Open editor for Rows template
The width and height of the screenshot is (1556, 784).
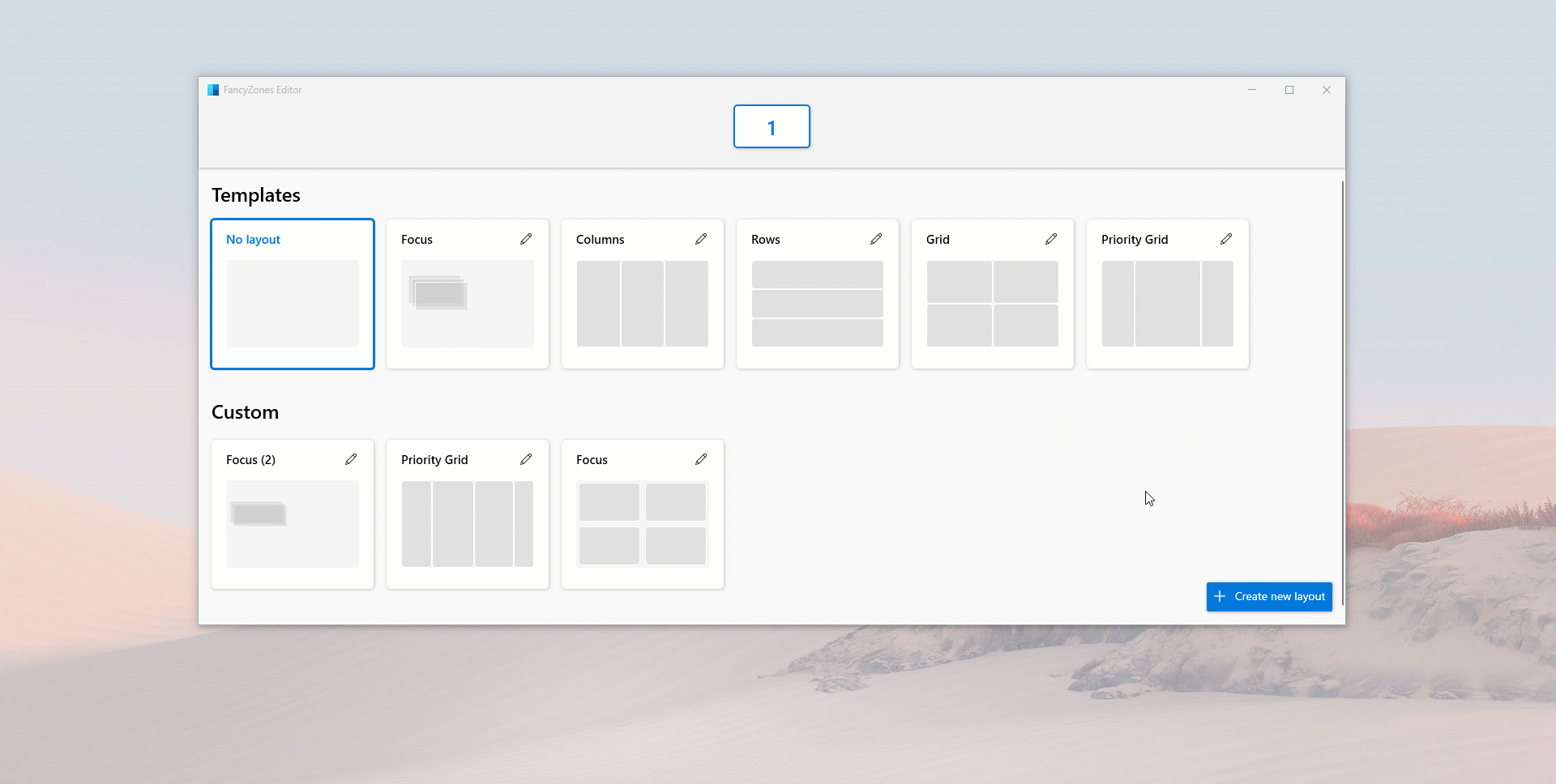click(x=876, y=239)
